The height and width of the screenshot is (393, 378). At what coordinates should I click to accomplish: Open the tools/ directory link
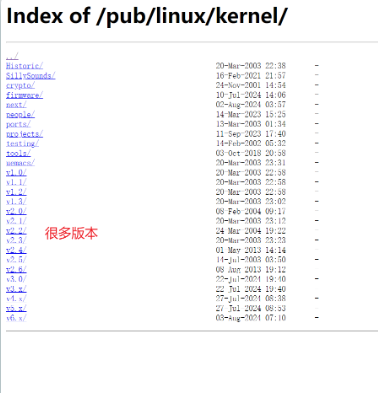point(18,153)
